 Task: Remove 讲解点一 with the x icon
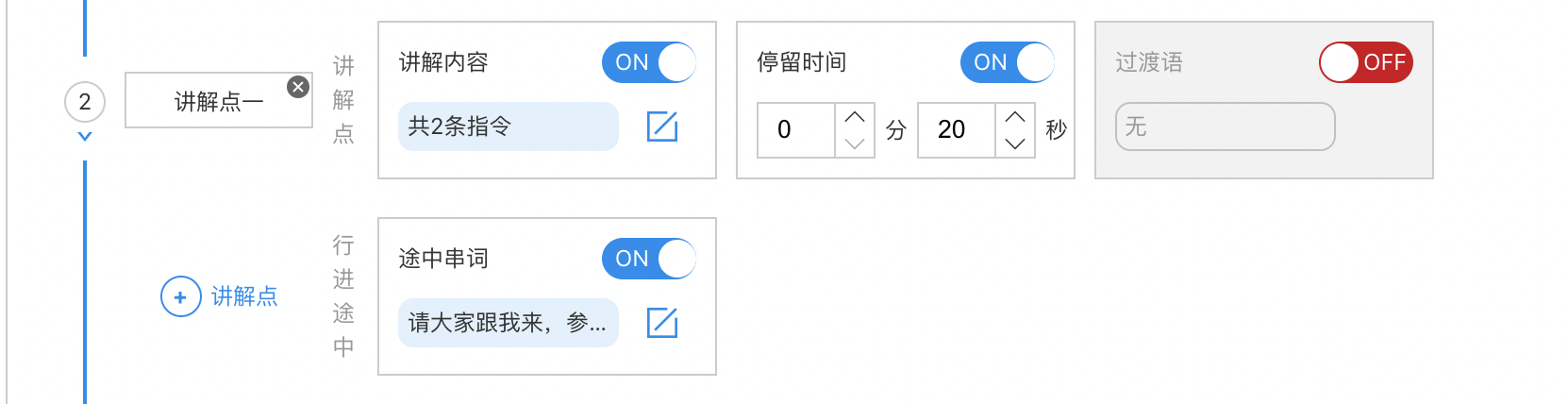(298, 87)
